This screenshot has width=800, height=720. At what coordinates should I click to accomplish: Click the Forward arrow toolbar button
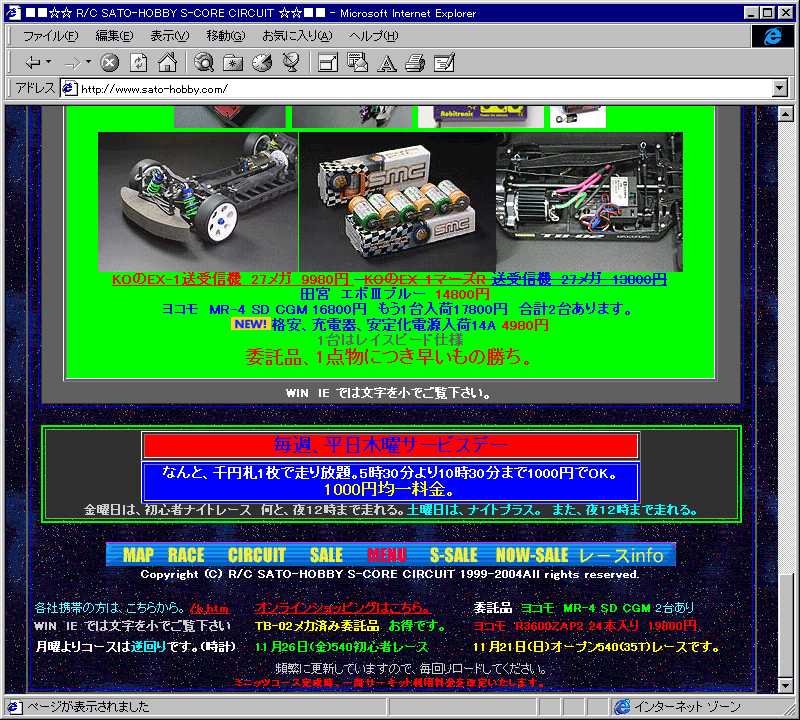point(72,63)
